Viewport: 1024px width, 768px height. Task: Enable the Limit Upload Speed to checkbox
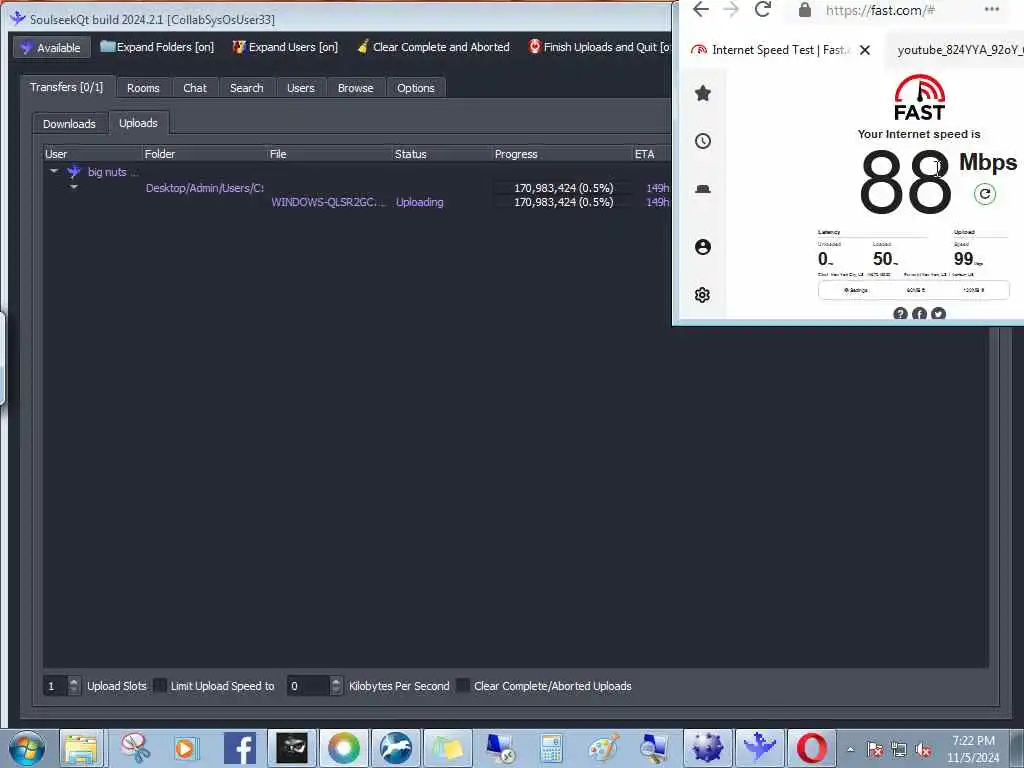(159, 686)
